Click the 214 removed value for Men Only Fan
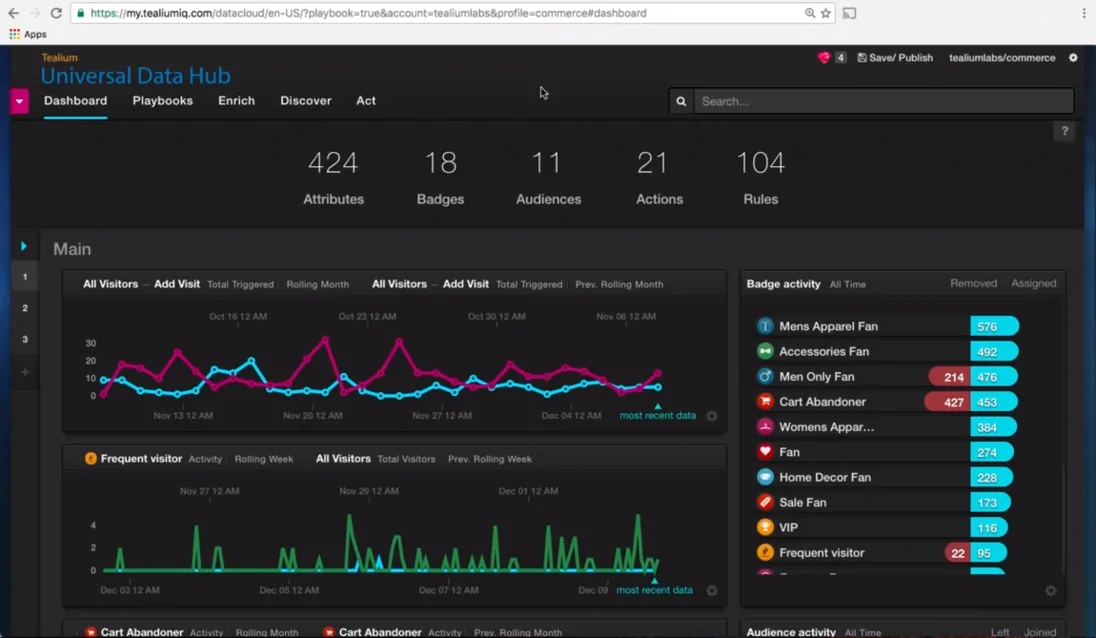The height and width of the screenshot is (638, 1096). pos(950,377)
